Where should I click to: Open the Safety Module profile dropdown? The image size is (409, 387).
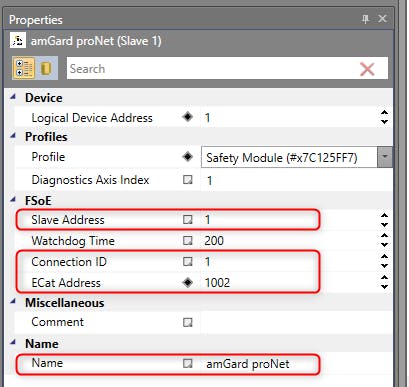pos(385,157)
